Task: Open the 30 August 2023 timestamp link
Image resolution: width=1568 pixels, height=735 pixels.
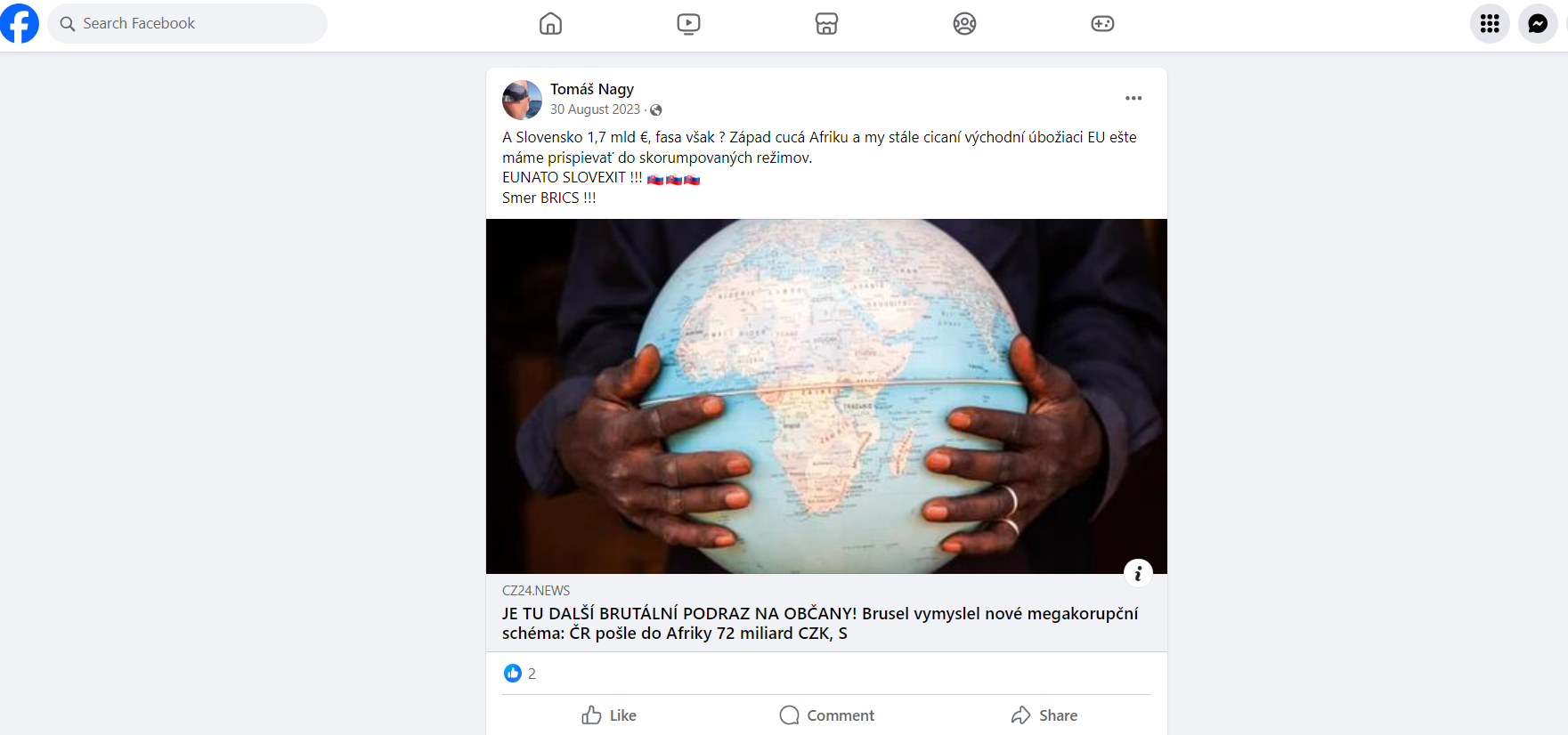Action: click(595, 109)
